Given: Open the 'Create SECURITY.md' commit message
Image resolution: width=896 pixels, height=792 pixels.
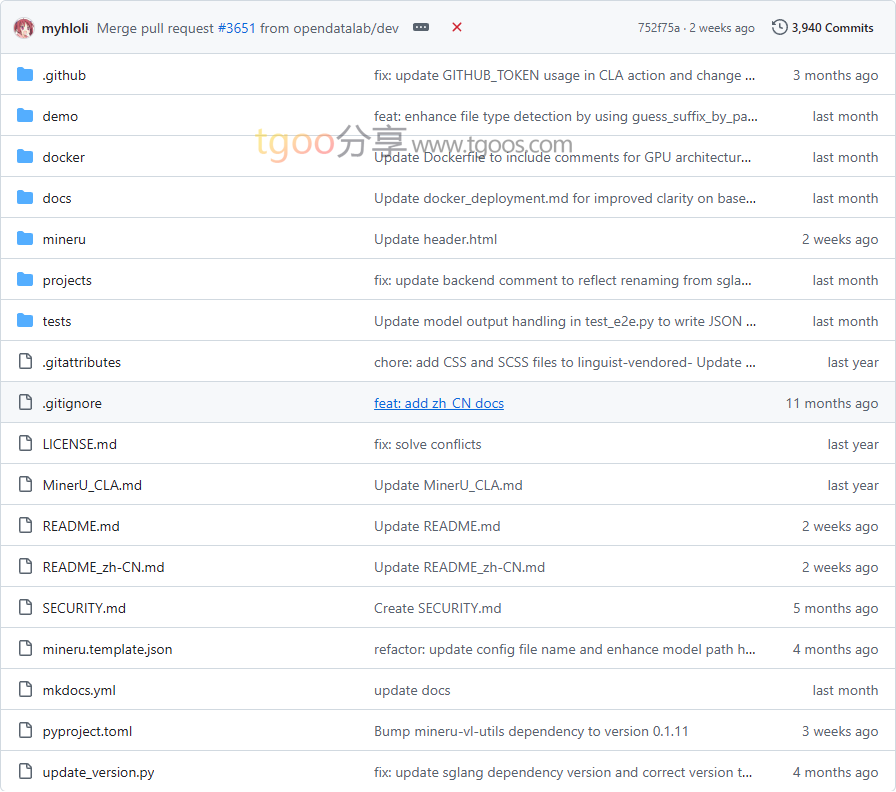Looking at the screenshot, I should tap(438, 608).
